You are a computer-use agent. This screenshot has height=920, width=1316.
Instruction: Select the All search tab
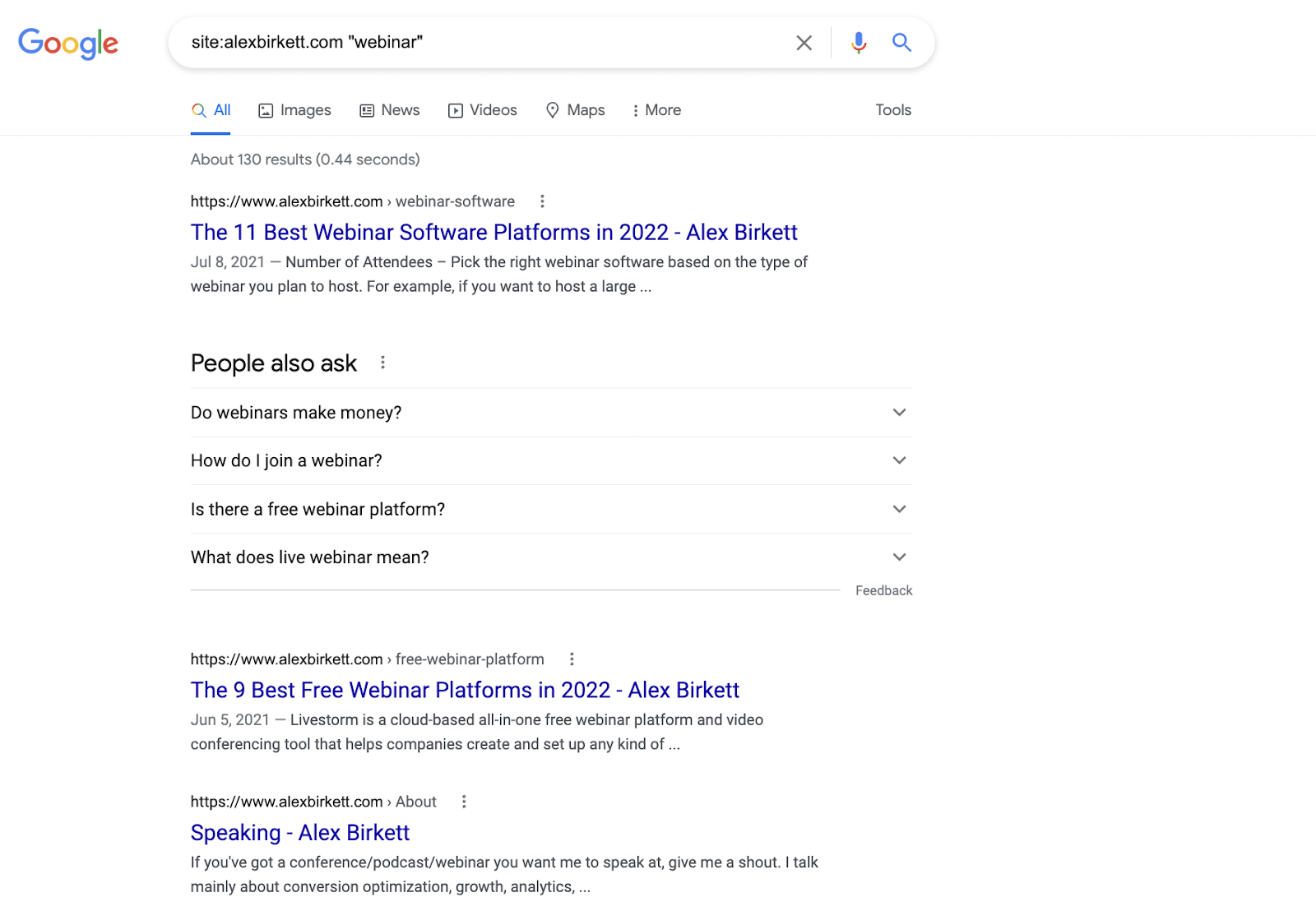211,110
